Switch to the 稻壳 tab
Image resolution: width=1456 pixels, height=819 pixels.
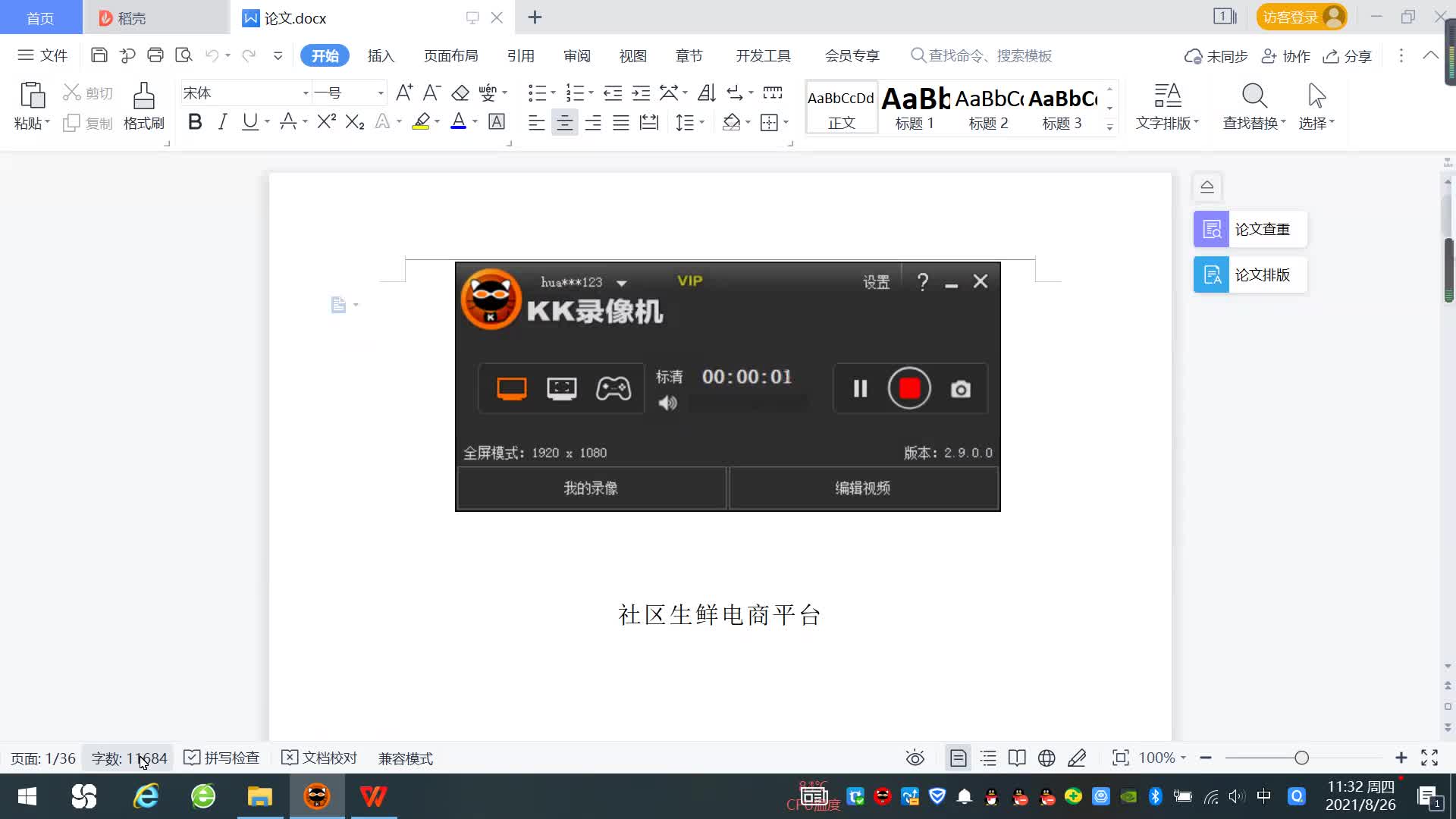point(155,17)
